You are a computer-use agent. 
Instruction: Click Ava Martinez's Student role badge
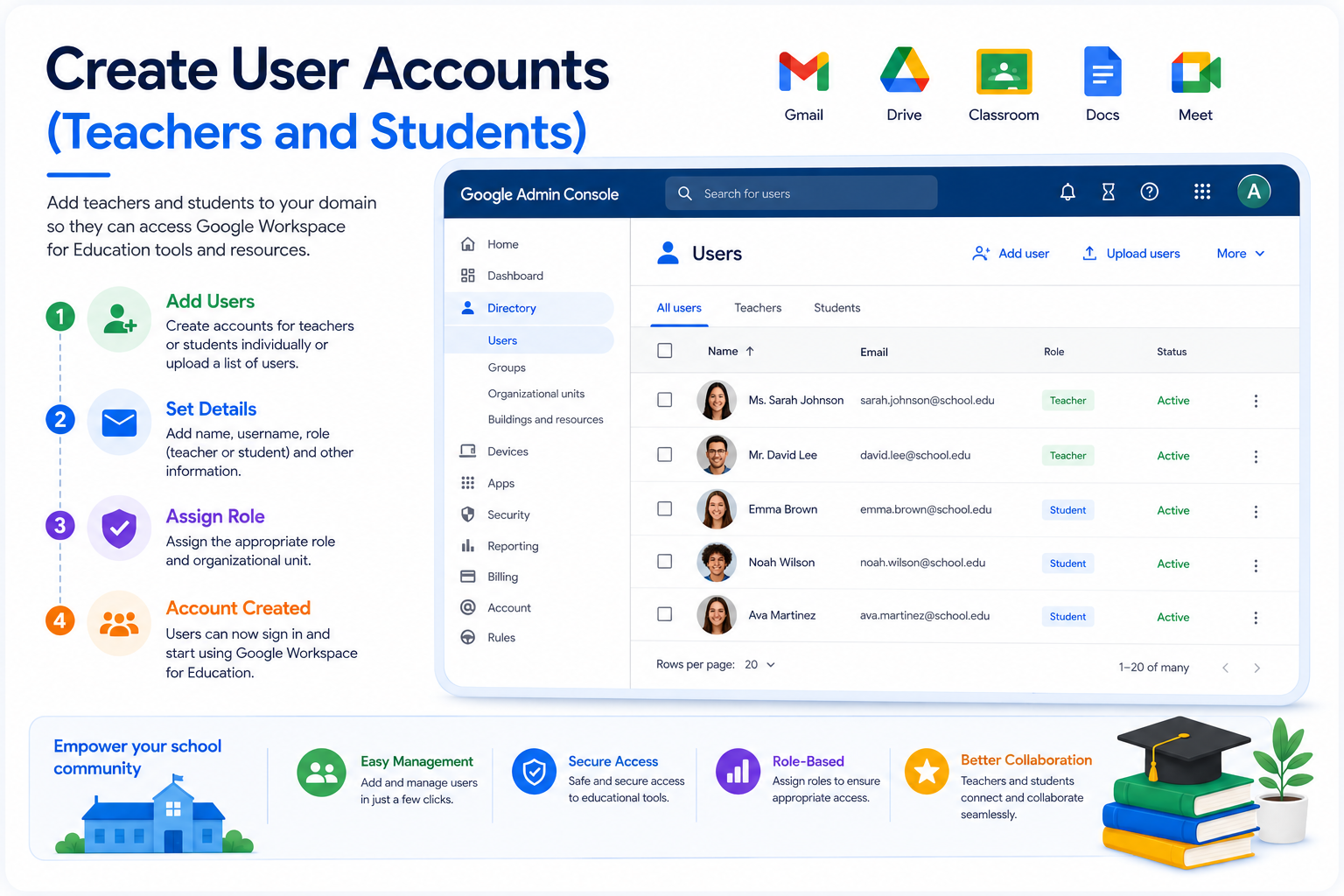(x=1067, y=617)
